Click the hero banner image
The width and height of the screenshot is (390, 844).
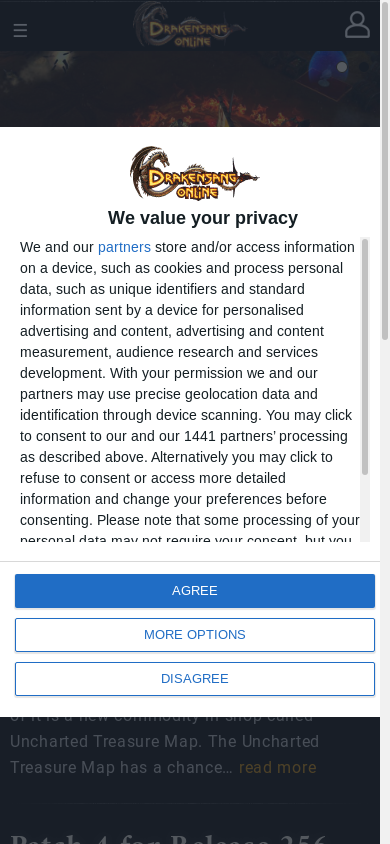point(190,89)
